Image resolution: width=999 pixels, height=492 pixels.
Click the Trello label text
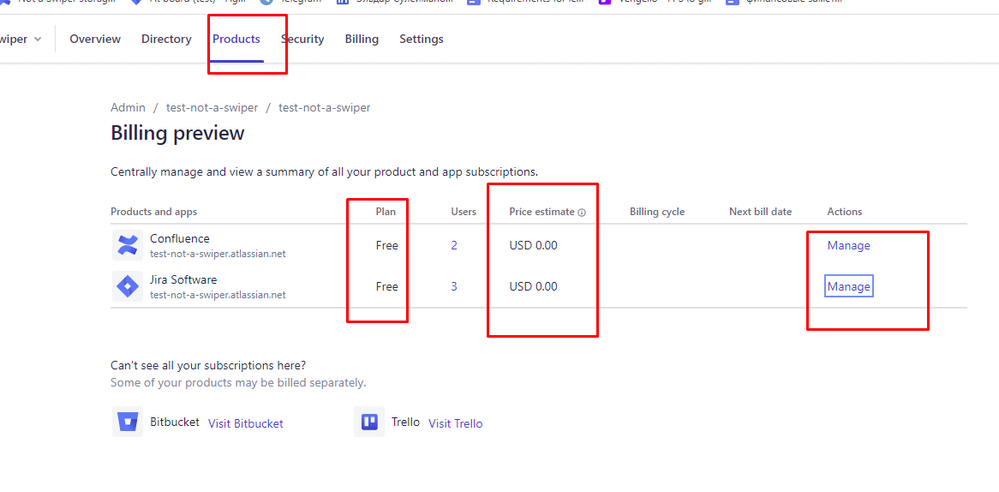[406, 422]
